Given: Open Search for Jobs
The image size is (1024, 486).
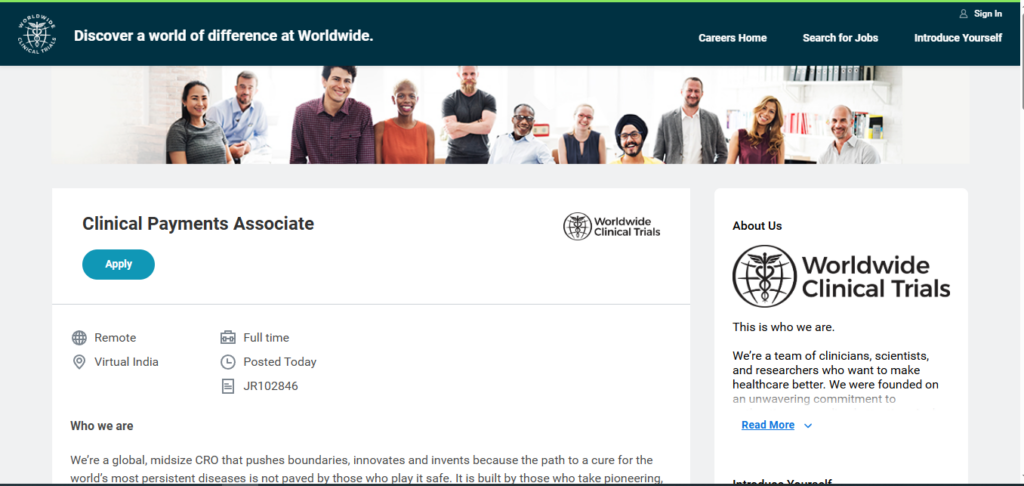Looking at the screenshot, I should tap(840, 38).
